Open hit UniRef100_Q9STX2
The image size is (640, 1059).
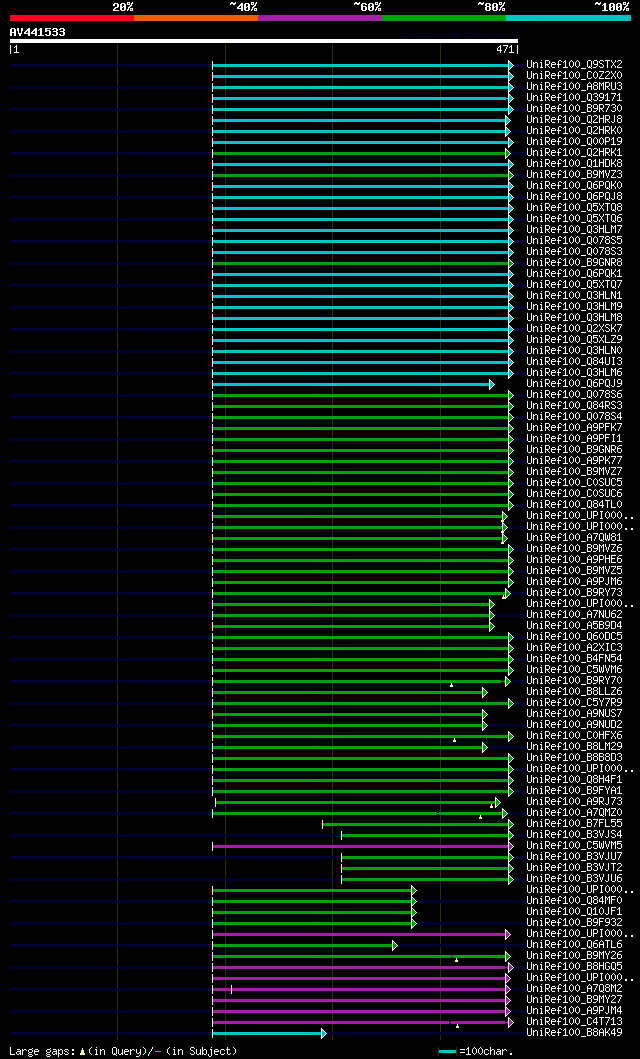click(x=575, y=64)
